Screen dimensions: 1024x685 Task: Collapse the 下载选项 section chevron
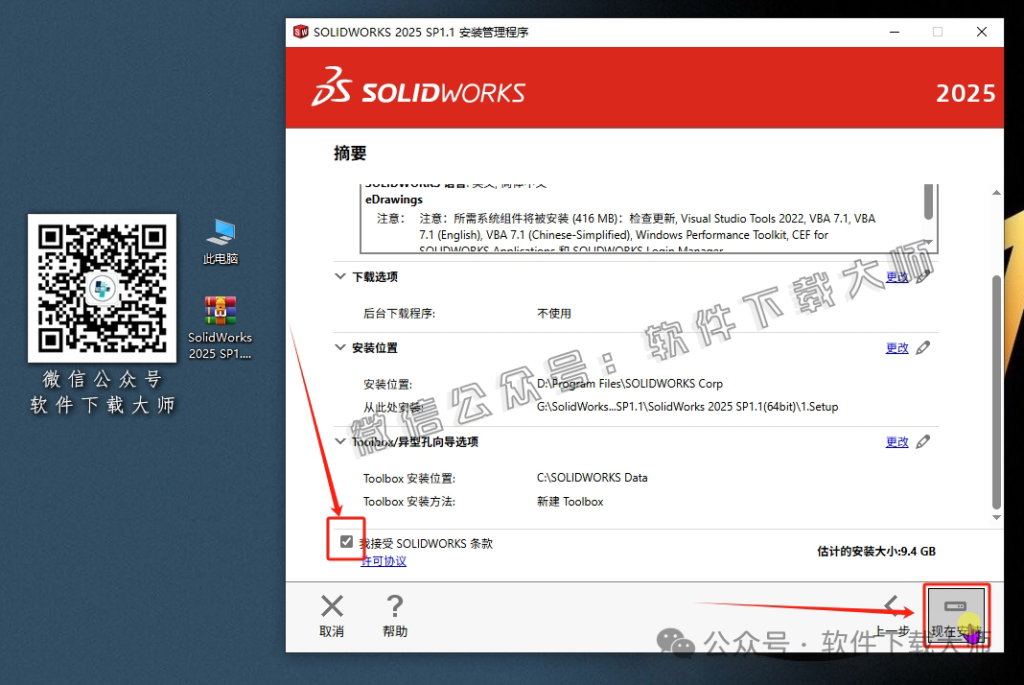(x=340, y=277)
